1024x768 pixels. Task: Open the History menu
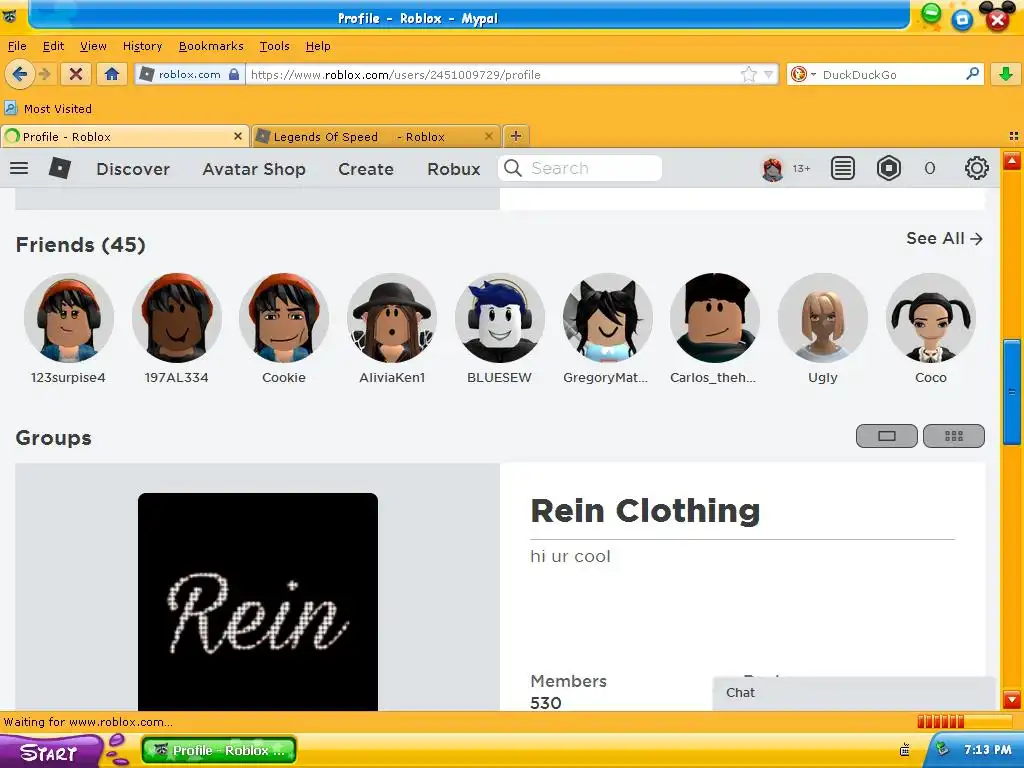tap(142, 46)
